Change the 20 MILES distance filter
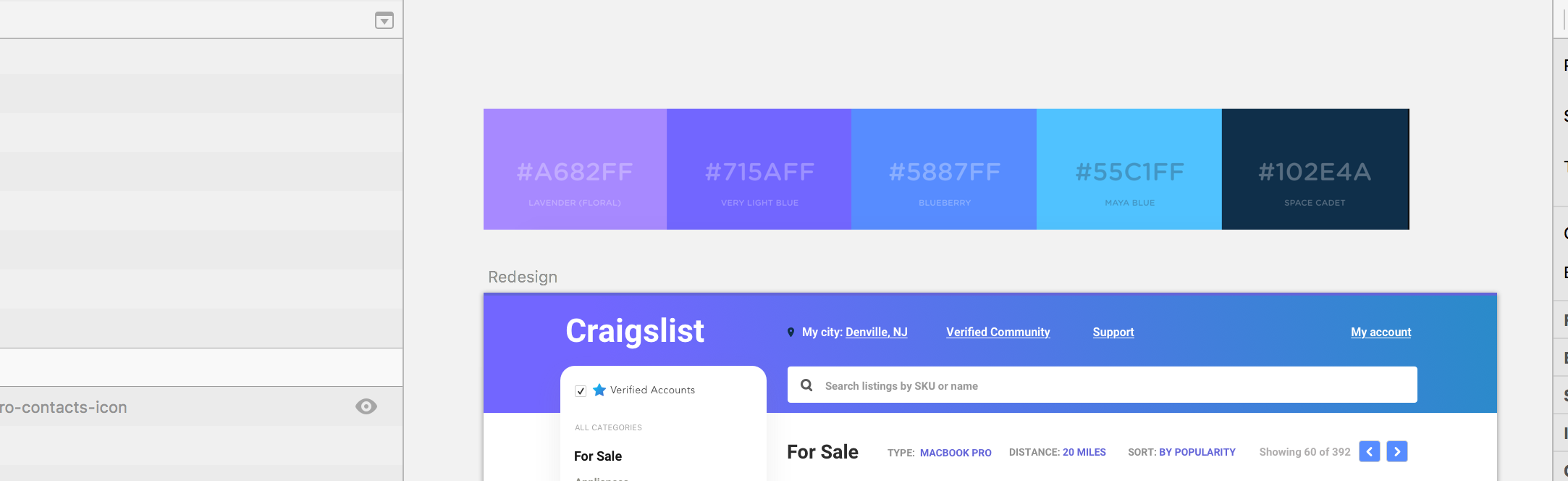 (1084, 452)
